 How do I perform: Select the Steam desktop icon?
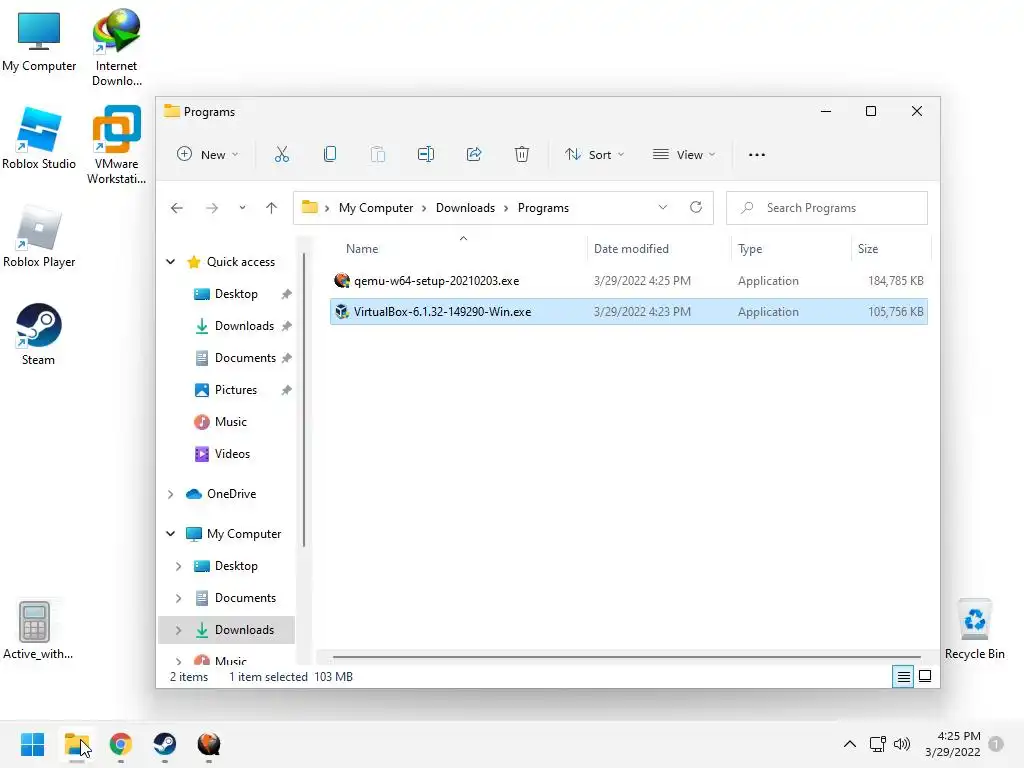(x=39, y=334)
